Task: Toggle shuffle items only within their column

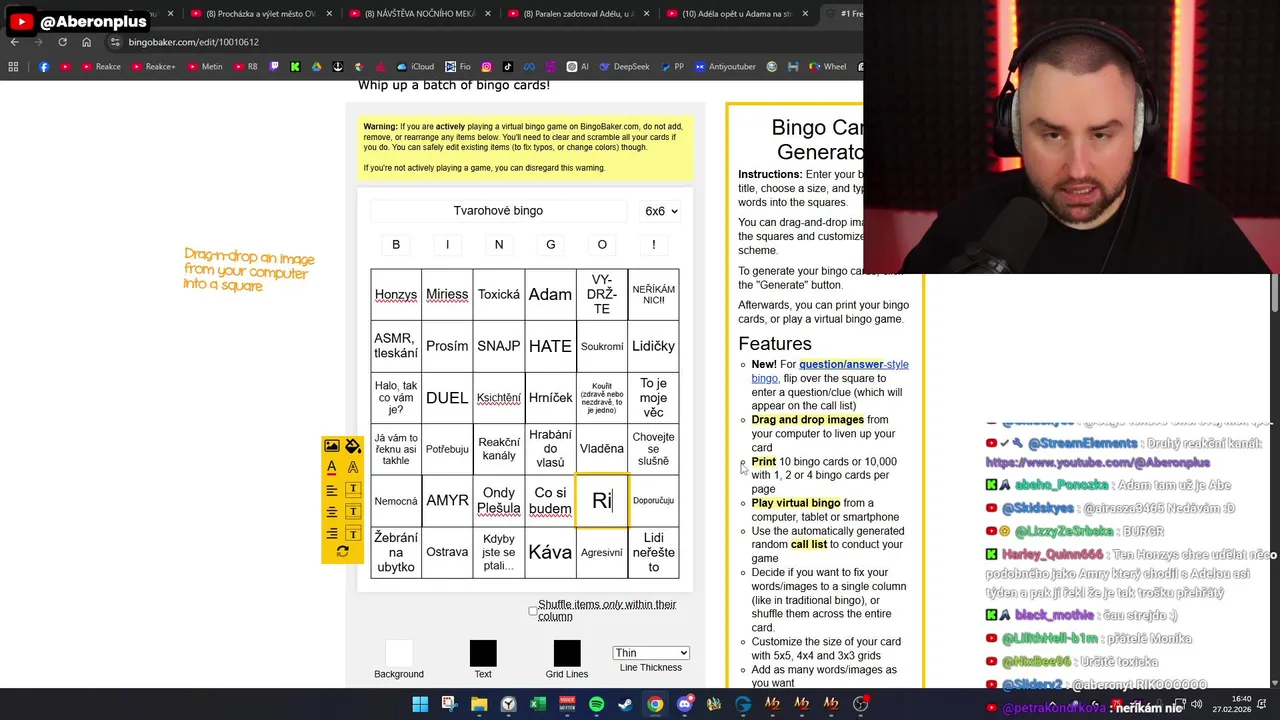Action: coord(533,611)
